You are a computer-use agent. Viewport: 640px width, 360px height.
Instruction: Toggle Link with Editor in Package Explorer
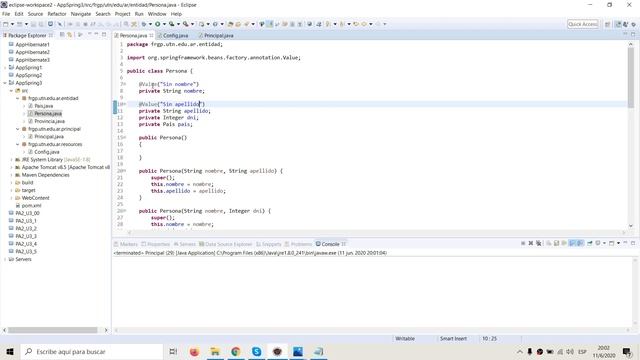point(70,35)
